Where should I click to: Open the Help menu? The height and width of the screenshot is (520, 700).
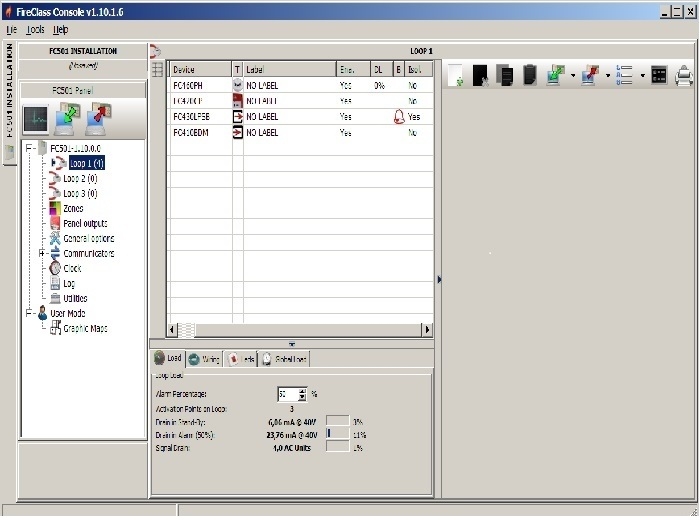point(61,29)
